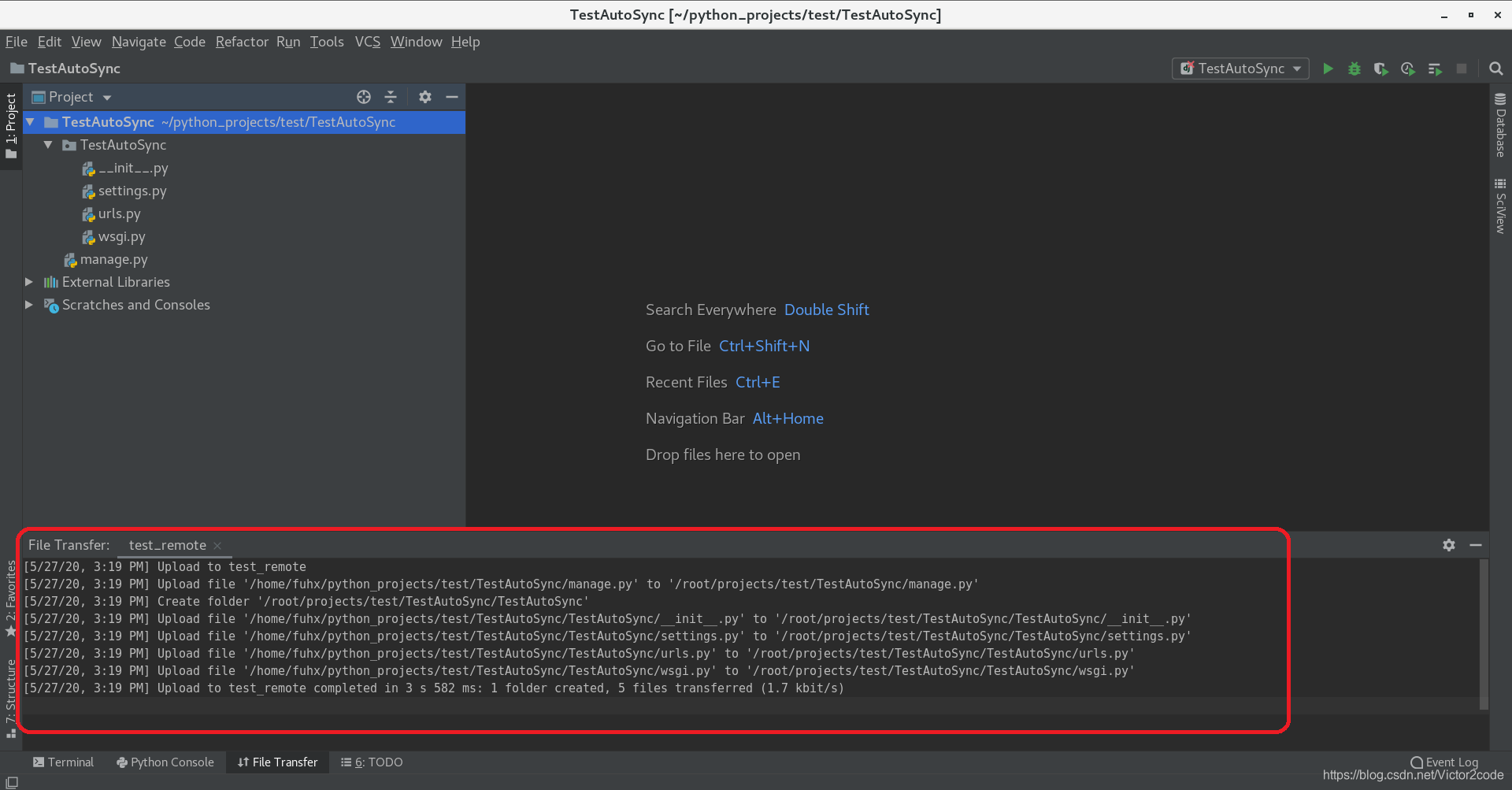The image size is (1512, 790).
Task: Close the test_remote tab
Action: click(x=217, y=546)
